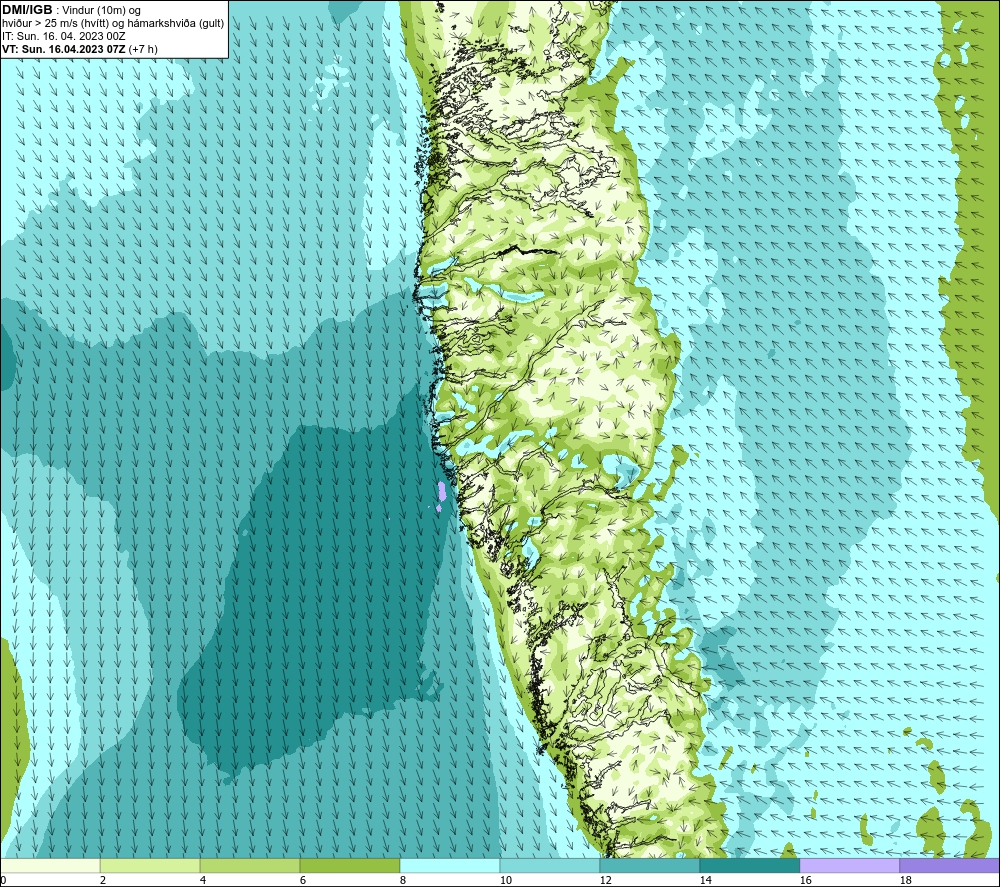Click the DMI/IGB title text
Screen dimensions: 1000x887
[27, 10]
